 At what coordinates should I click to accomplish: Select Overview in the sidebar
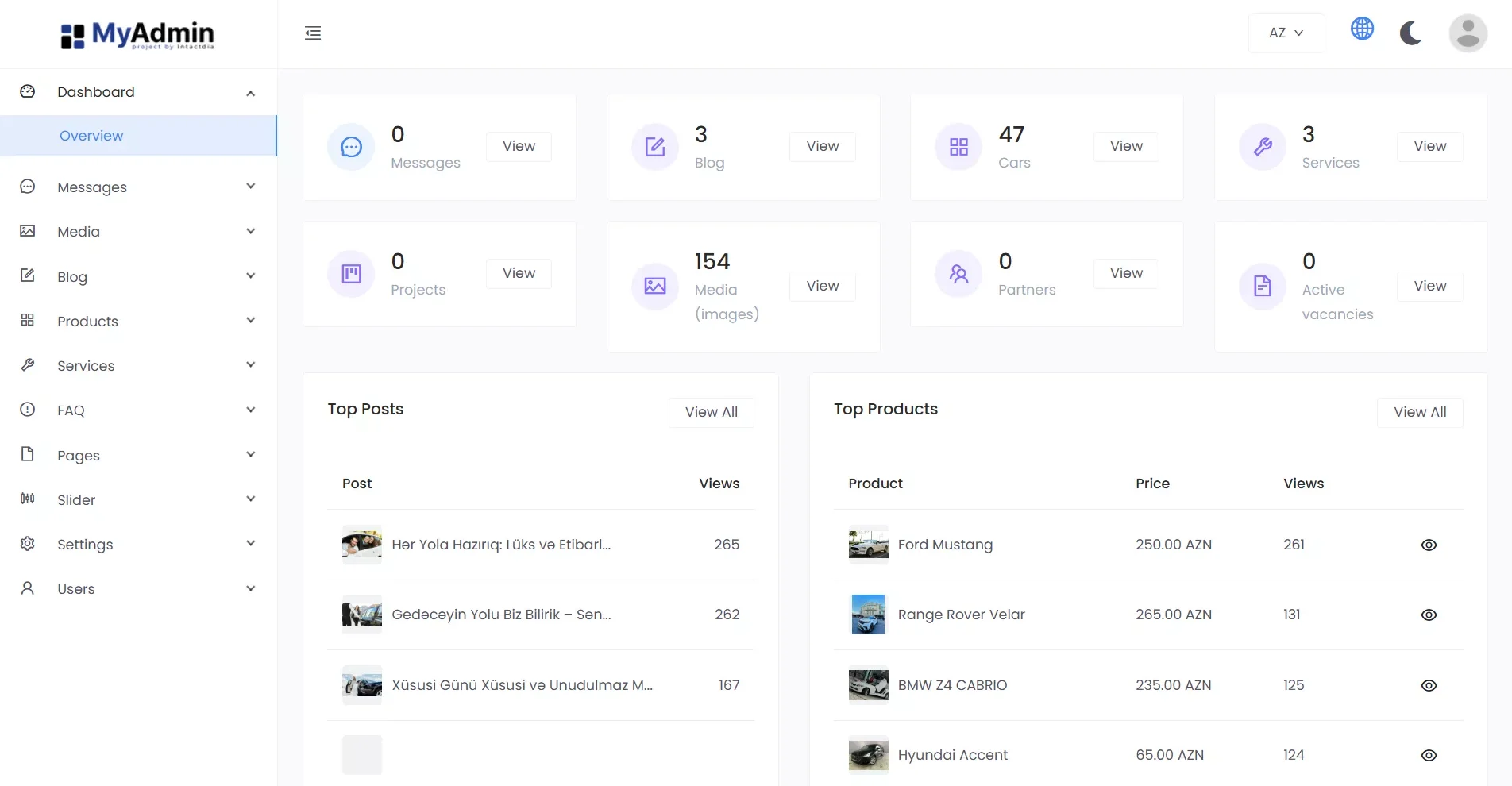pos(91,136)
